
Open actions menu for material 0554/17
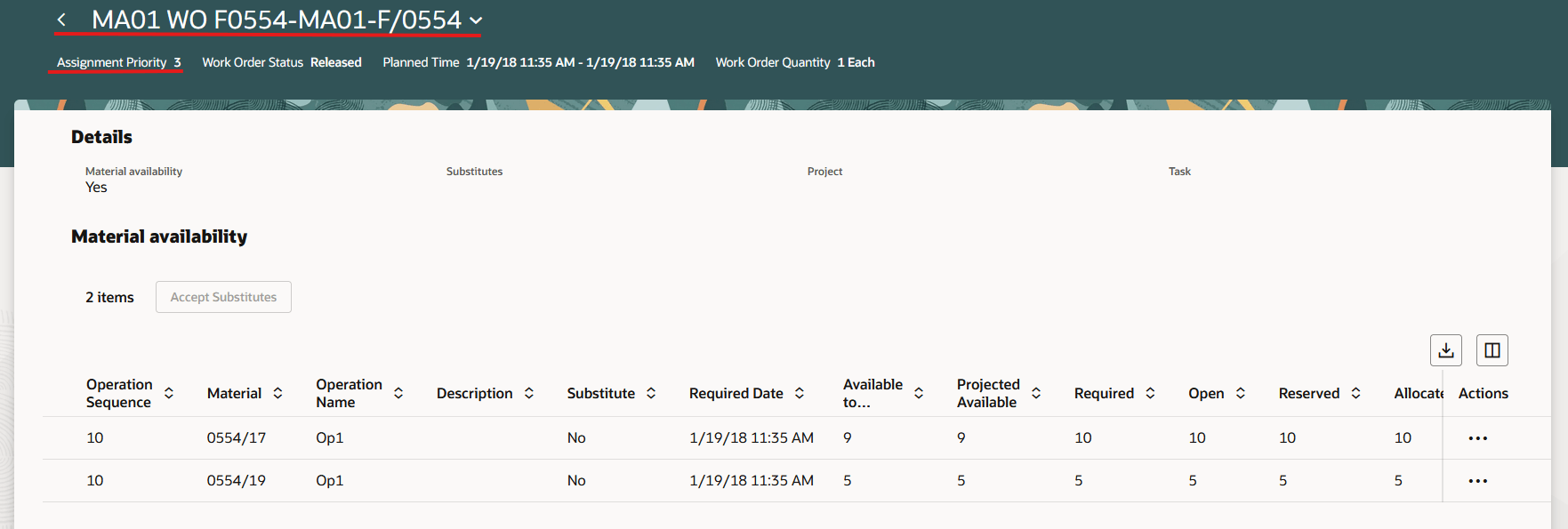tap(1478, 438)
